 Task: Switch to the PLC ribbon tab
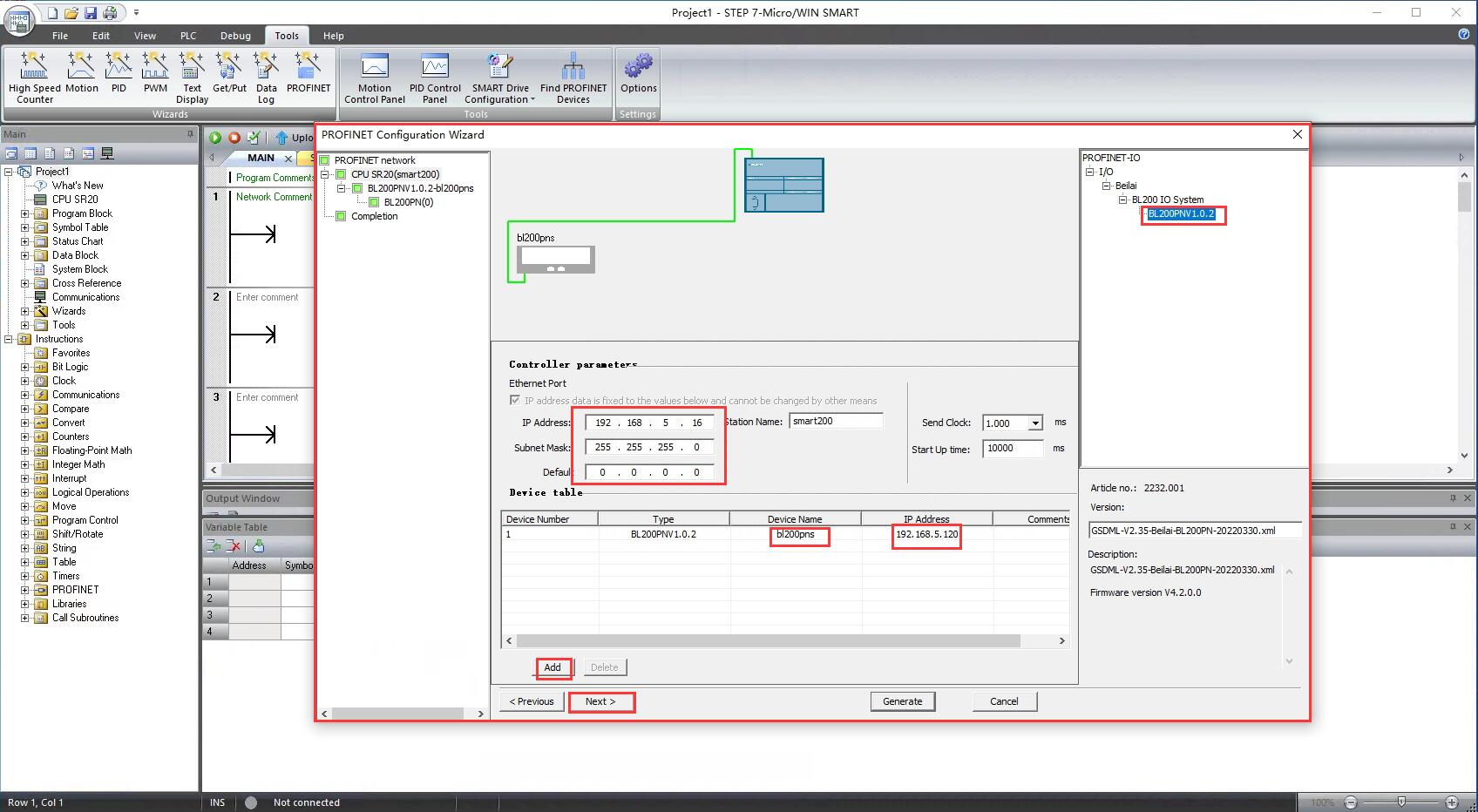188,36
